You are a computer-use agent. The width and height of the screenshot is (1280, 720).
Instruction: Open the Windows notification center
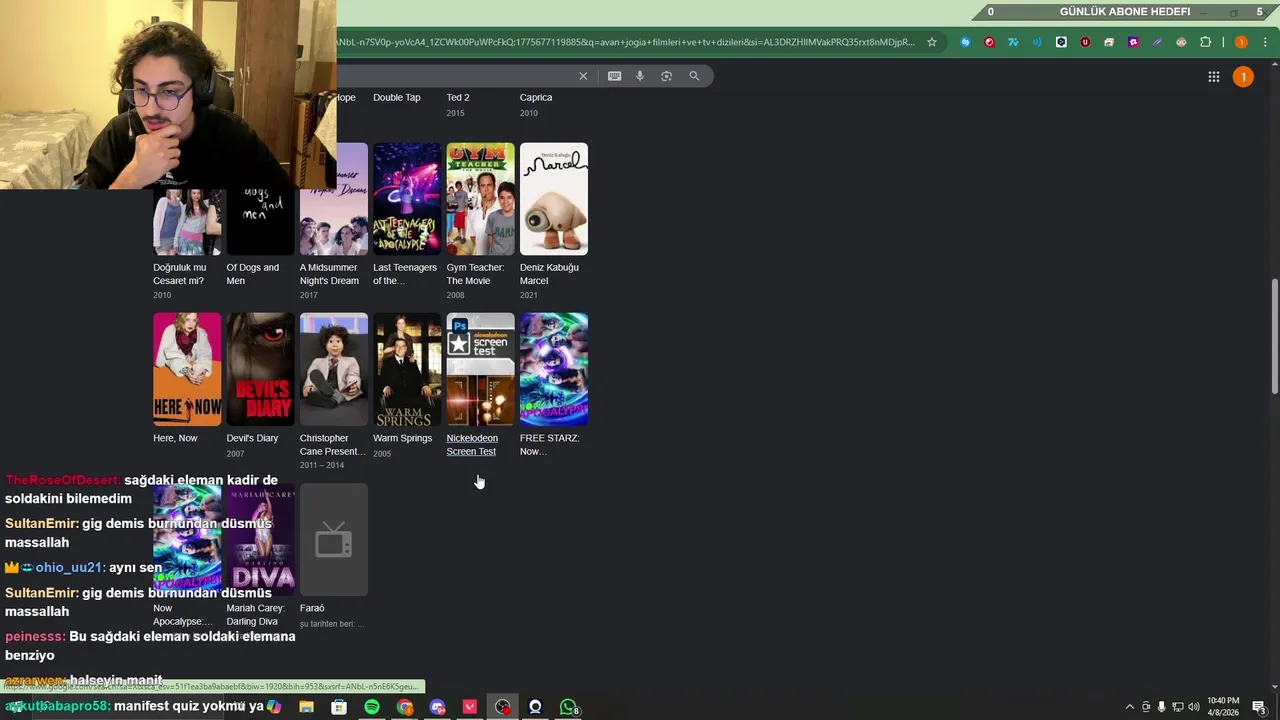pyautogui.click(x=1259, y=707)
